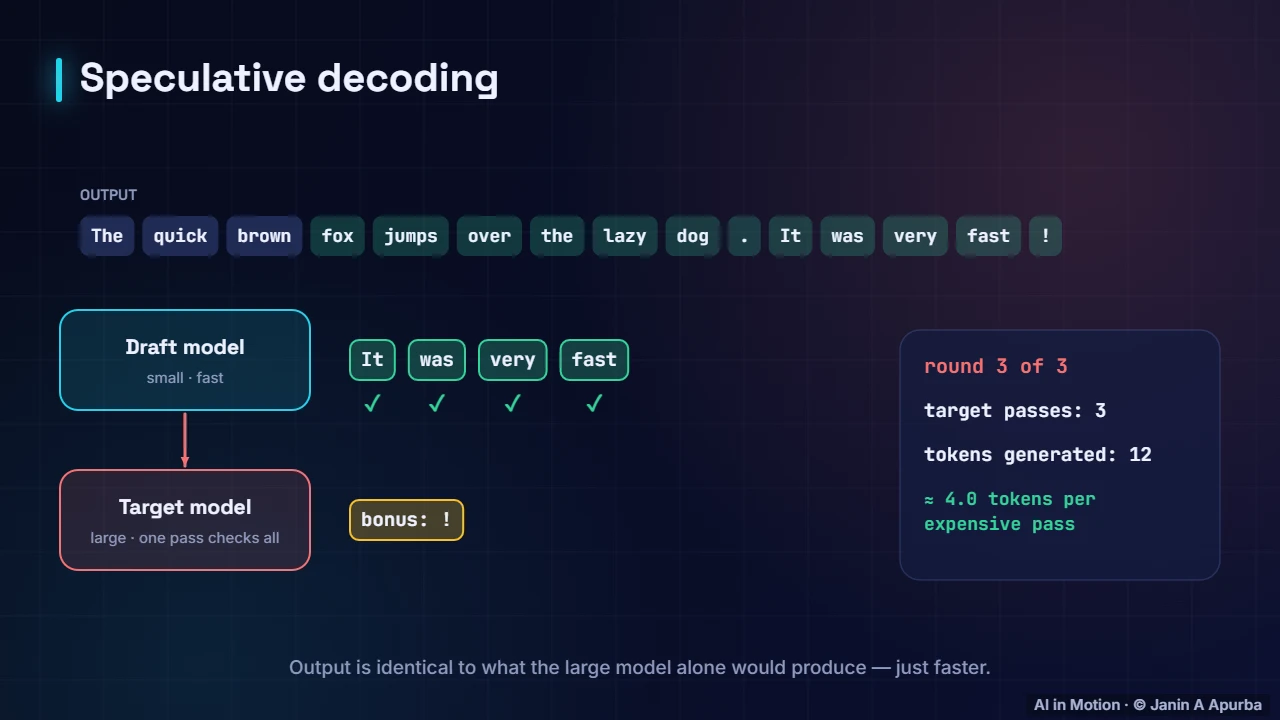Click the checkmark under drafted 'It'

(x=372, y=404)
